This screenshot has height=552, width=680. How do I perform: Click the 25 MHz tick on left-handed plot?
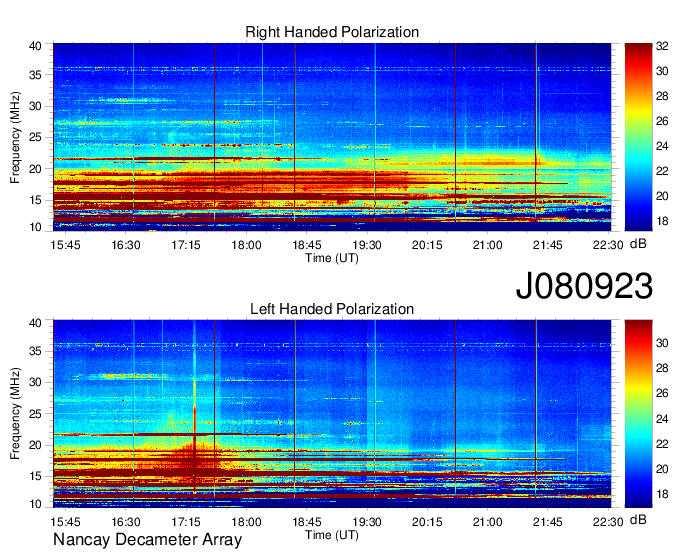point(35,414)
